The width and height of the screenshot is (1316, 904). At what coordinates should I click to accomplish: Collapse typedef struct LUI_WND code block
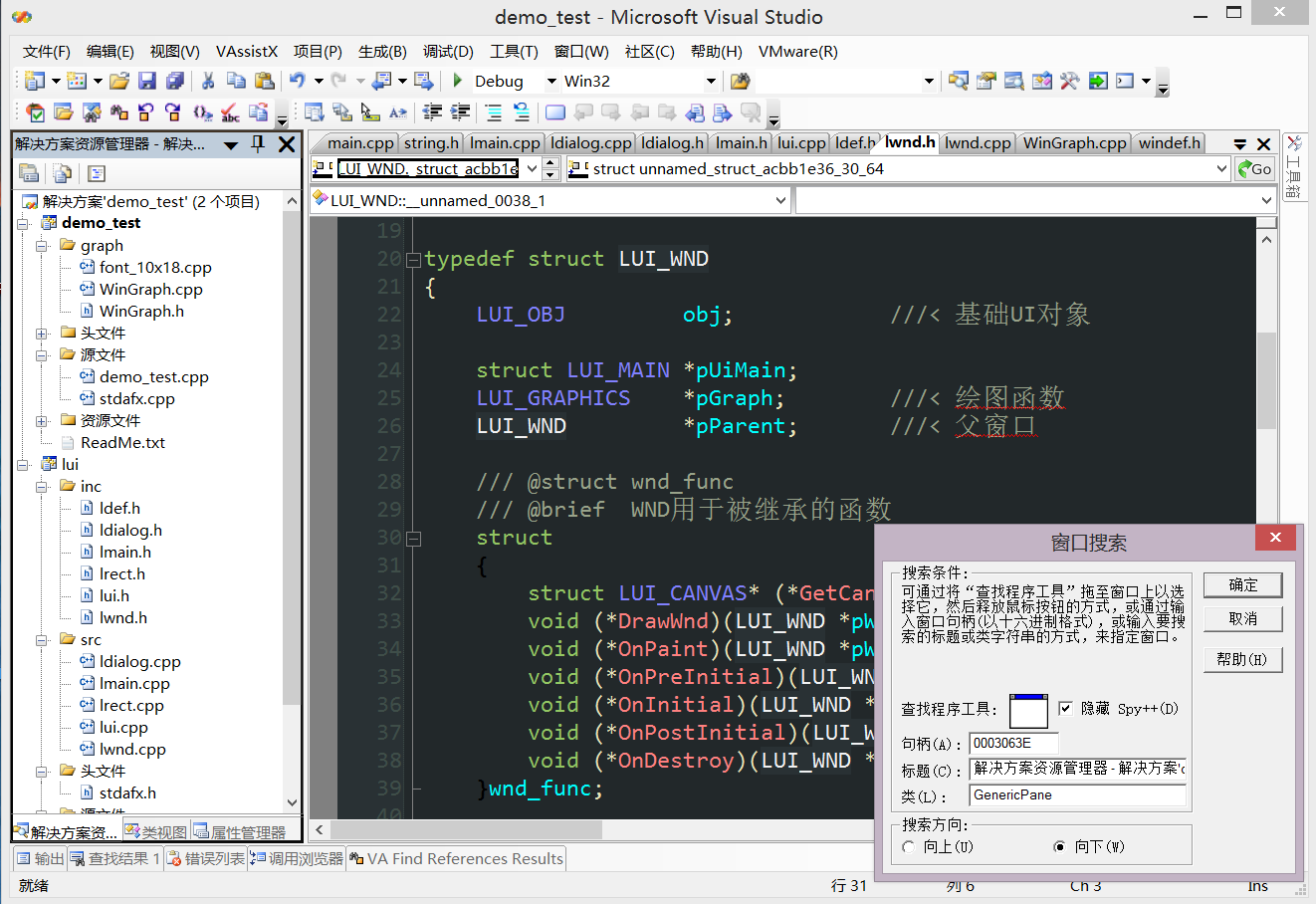click(x=413, y=260)
